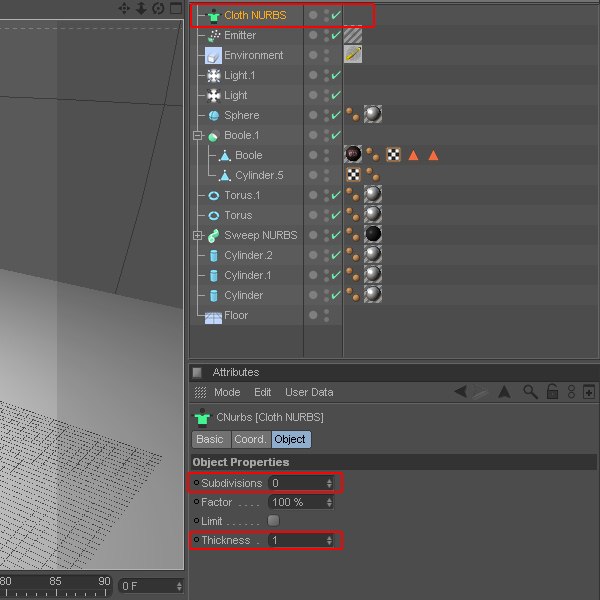Click the Attributes search magnifier icon
600x600 pixels.
pos(530,392)
